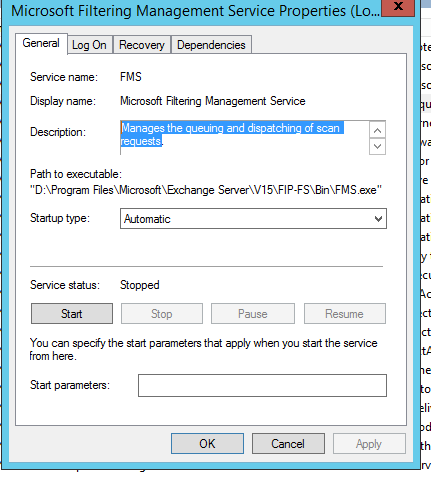Click the FMS.exe executable path text

click(206, 190)
